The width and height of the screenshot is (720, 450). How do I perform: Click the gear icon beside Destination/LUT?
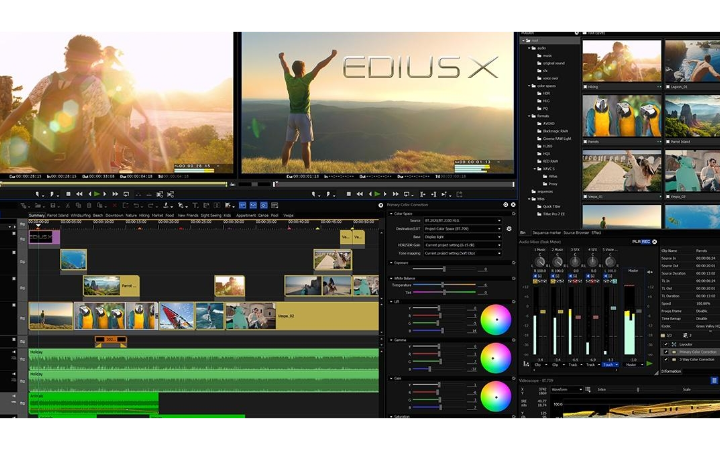pos(508,228)
